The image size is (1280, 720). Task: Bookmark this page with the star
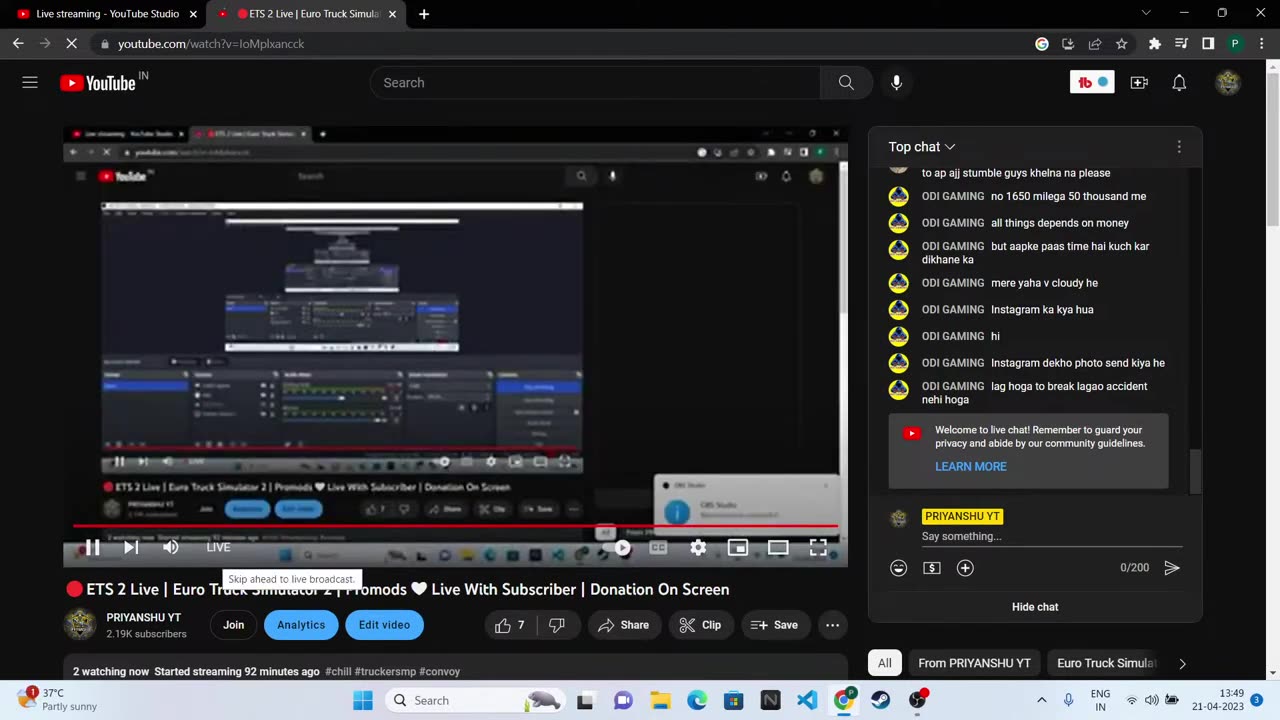1122,44
